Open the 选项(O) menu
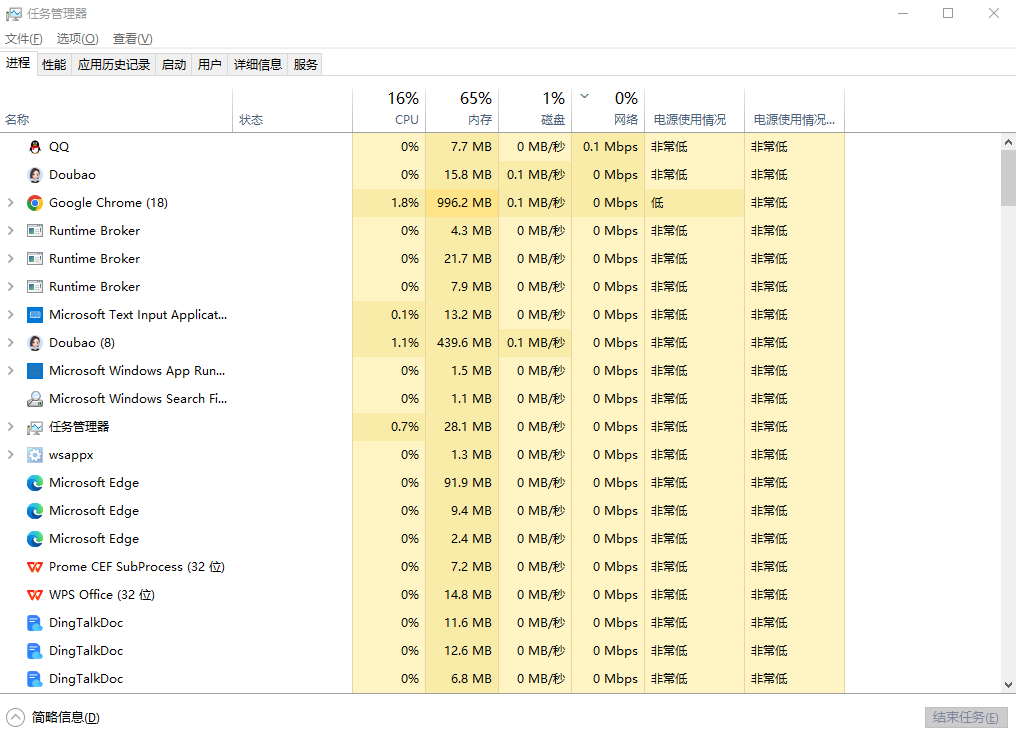This screenshot has height=738, width=1016. coord(77,39)
